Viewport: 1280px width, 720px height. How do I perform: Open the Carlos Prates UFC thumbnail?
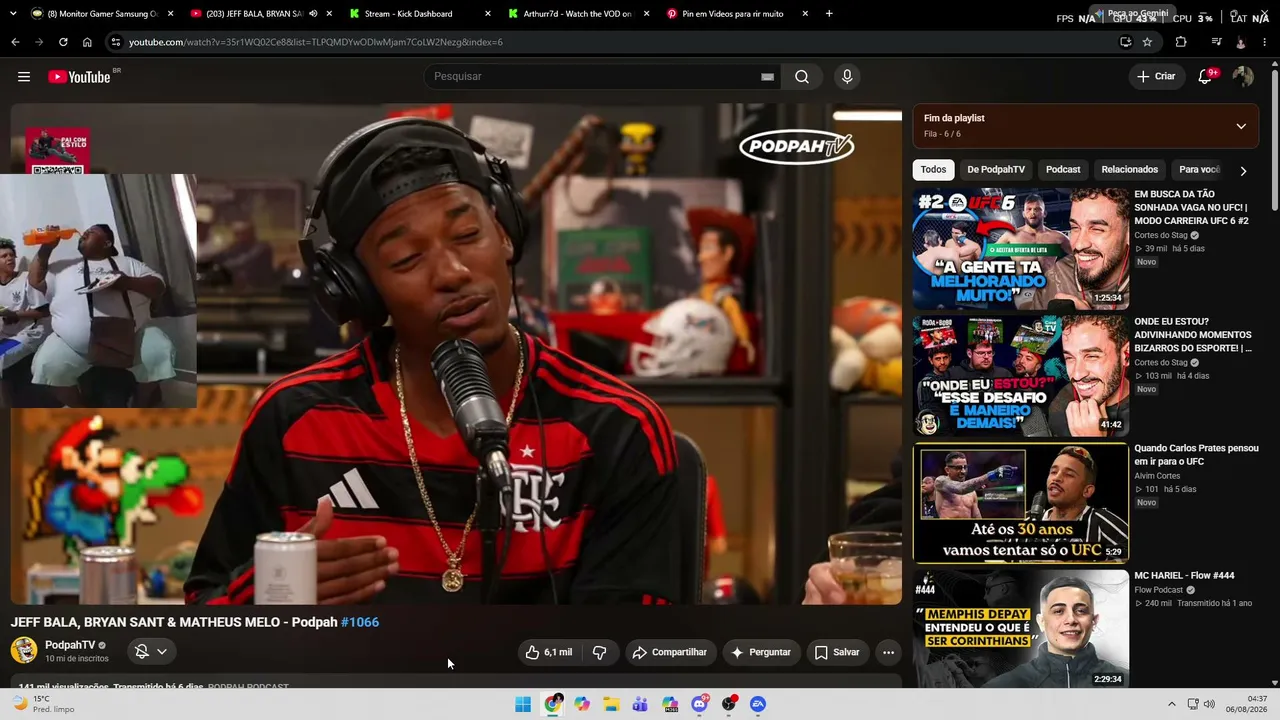1021,503
